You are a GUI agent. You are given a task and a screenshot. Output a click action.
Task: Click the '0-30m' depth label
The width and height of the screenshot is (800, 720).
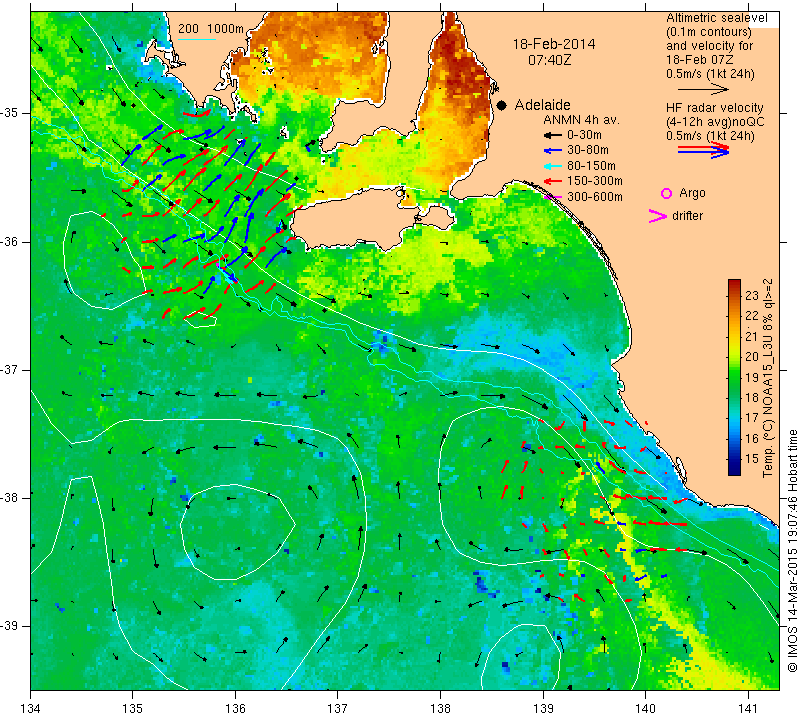click(x=584, y=135)
